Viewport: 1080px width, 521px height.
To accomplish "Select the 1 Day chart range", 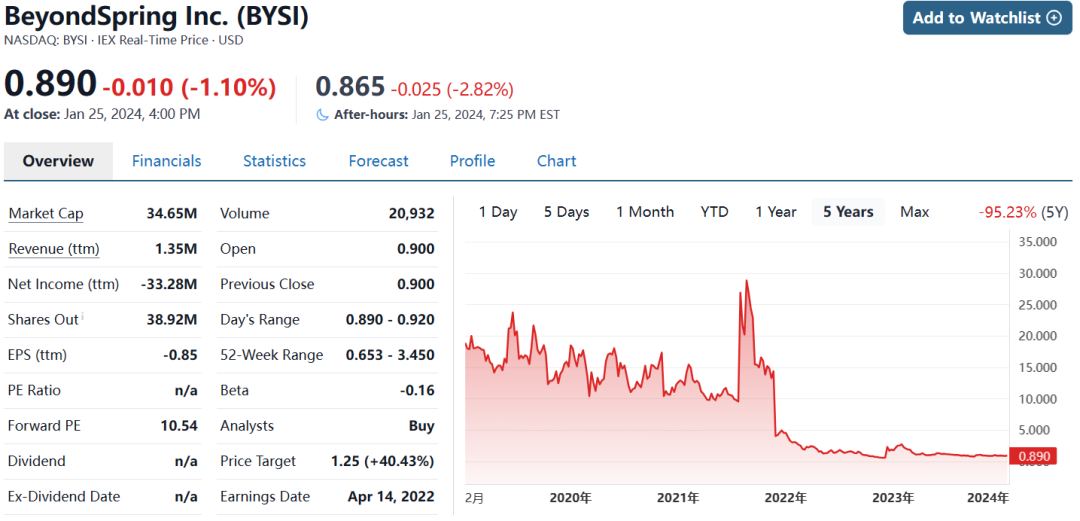I will pos(498,212).
